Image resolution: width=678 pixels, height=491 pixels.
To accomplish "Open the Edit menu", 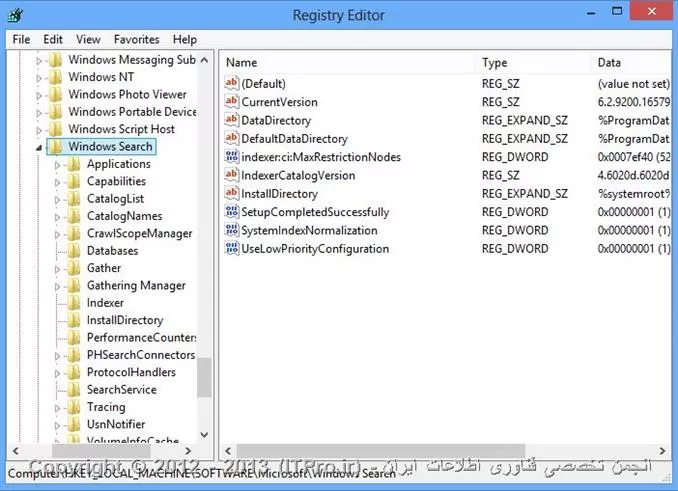I will click(53, 40).
